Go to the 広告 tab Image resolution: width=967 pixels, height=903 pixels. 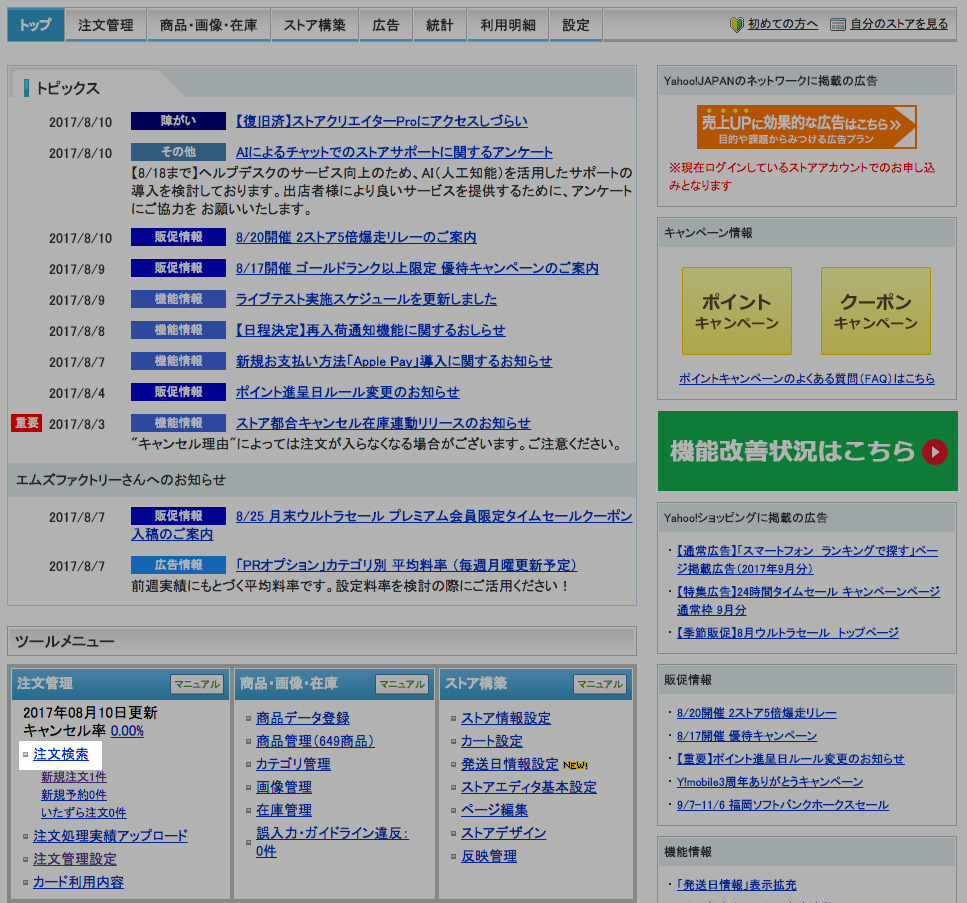click(386, 25)
